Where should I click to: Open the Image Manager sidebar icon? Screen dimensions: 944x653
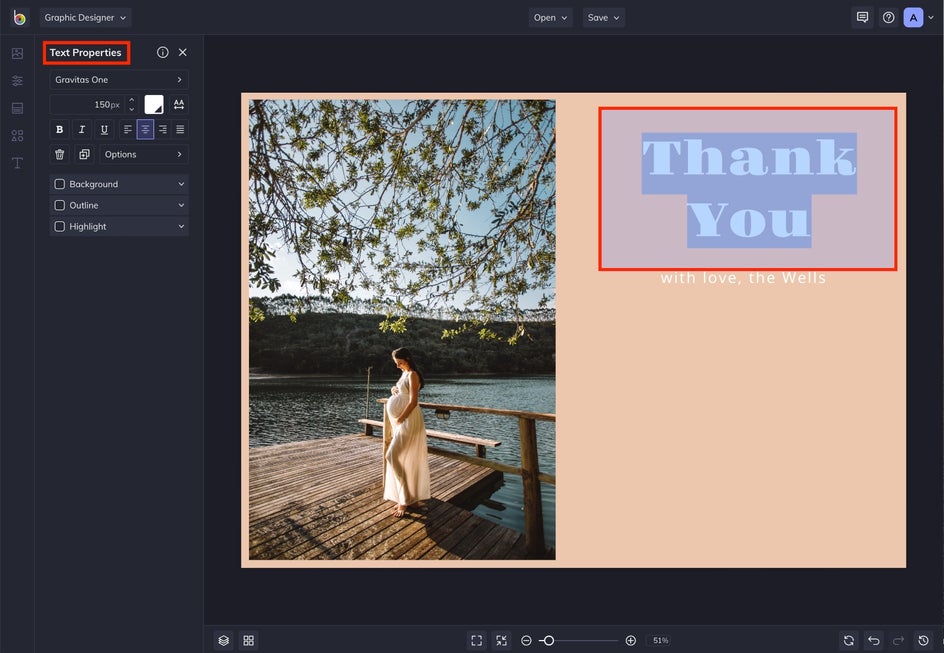tap(17, 54)
